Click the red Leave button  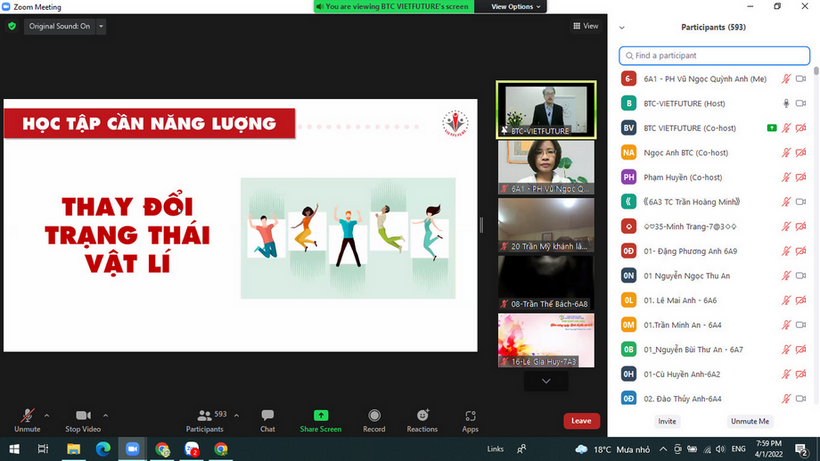581,421
